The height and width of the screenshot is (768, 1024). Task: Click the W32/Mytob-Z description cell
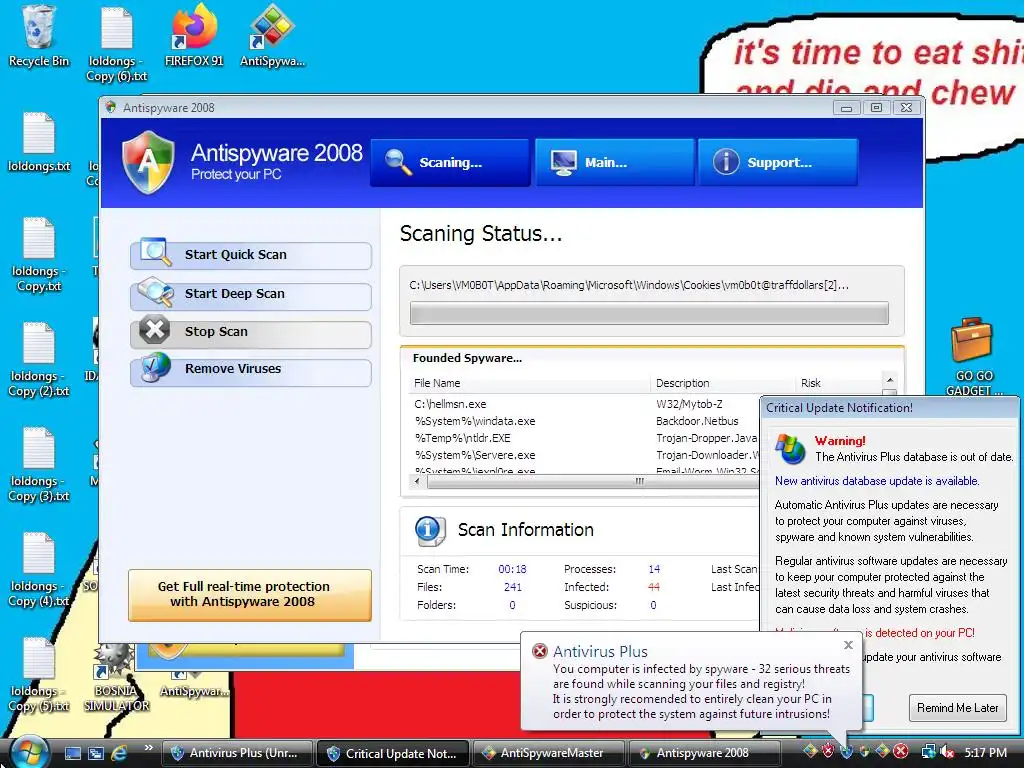click(689, 404)
